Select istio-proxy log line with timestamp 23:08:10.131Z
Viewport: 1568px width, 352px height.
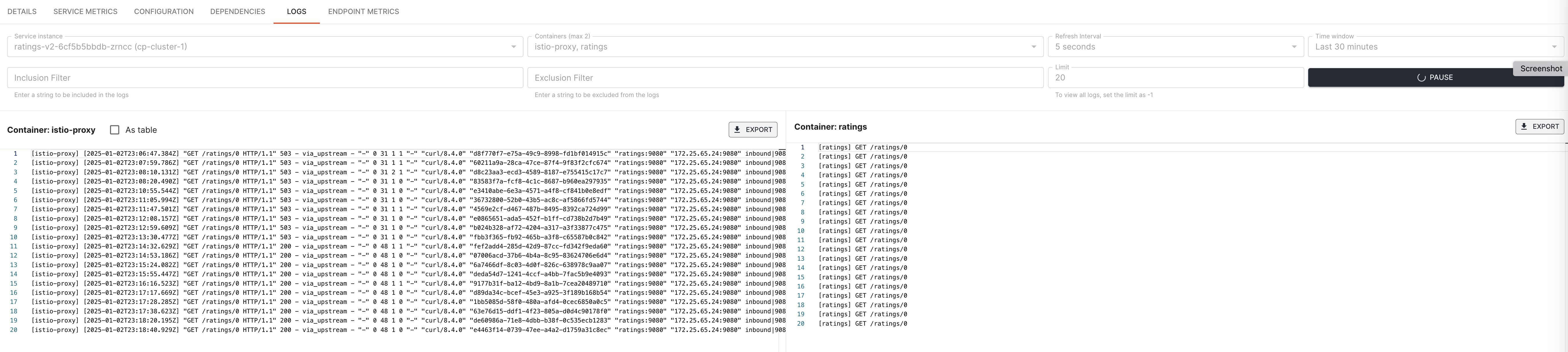[x=408, y=172]
